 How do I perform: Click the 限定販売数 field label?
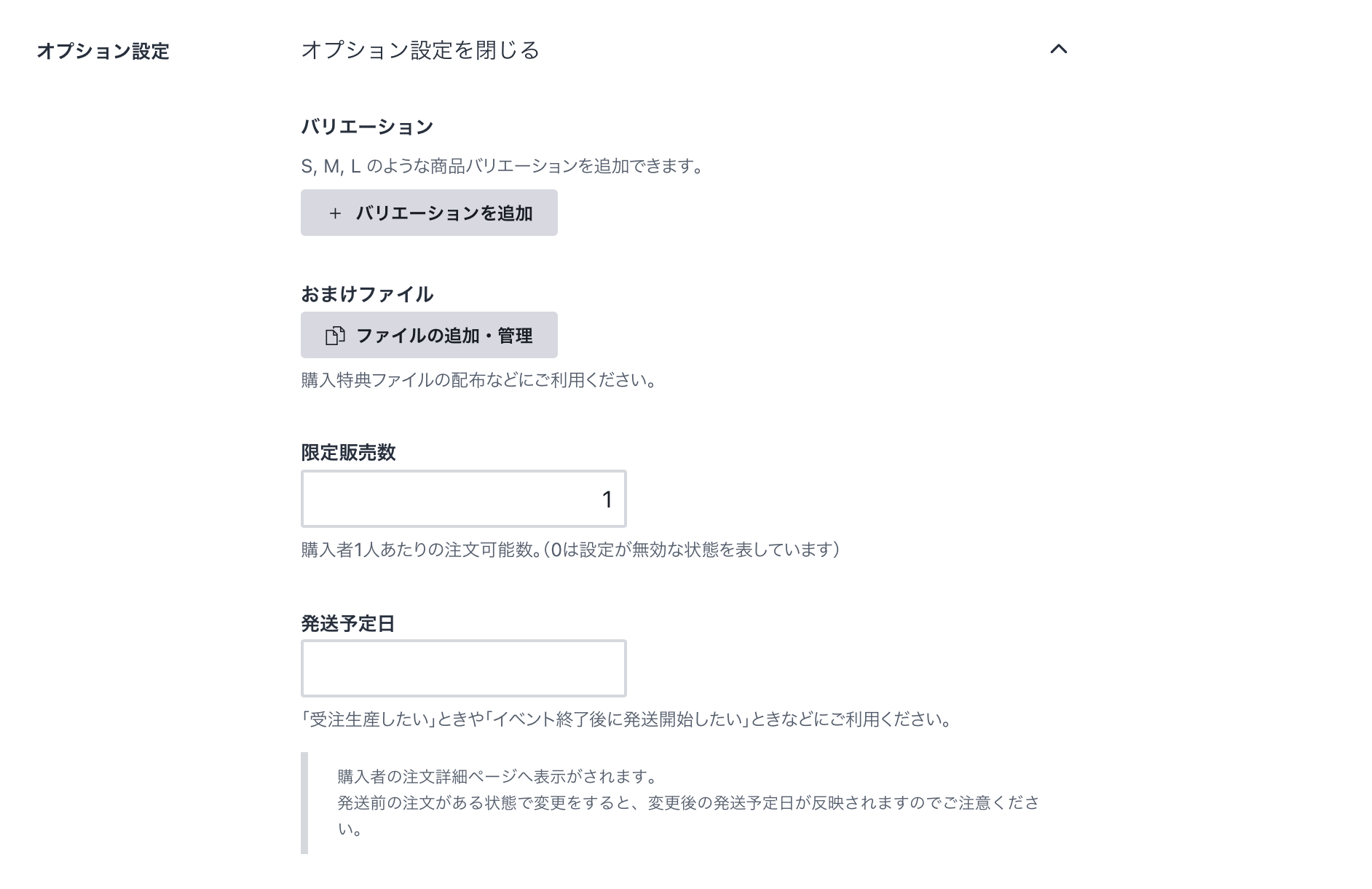pos(348,452)
